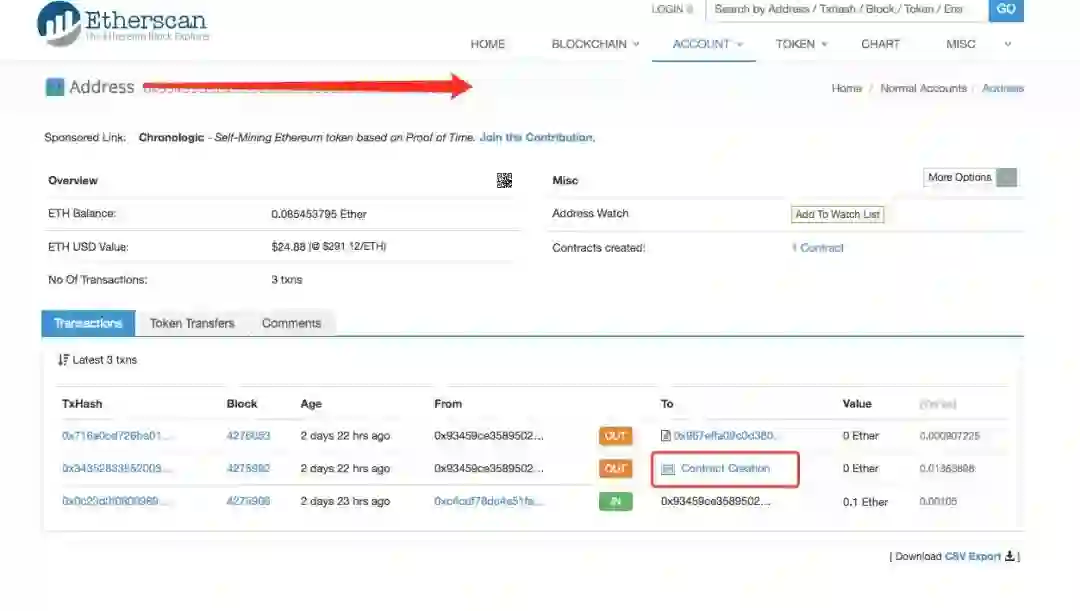Image resolution: width=1080 pixels, height=611 pixels.
Task: Click the green IN label
Action: pos(615,501)
